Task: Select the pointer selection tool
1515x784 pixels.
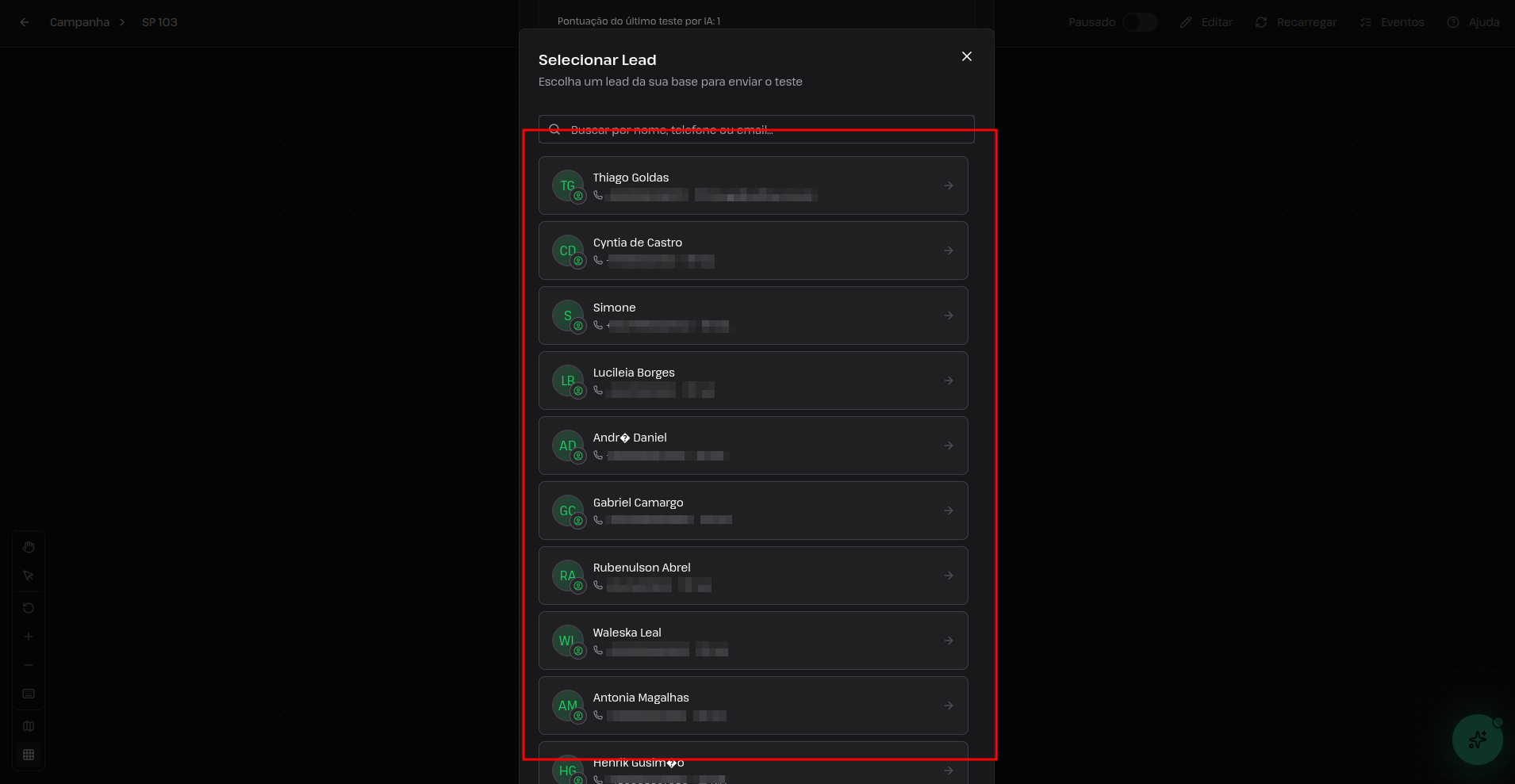Action: [29, 576]
